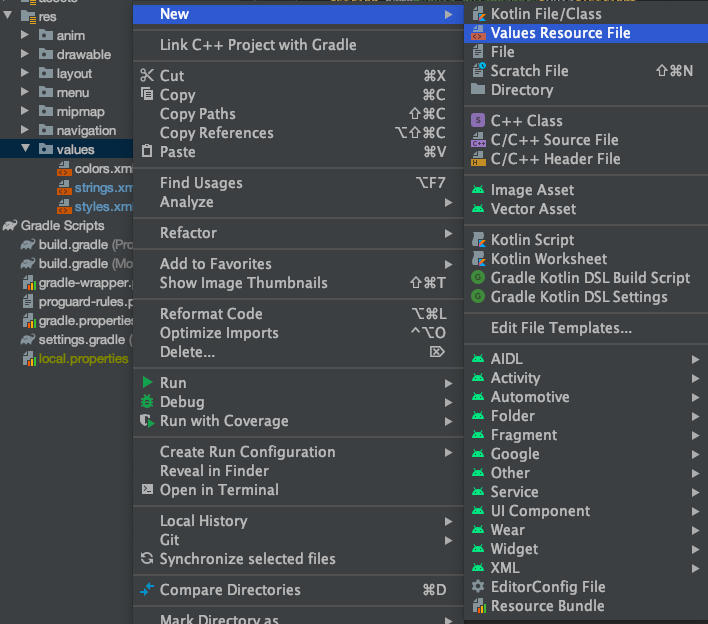This screenshot has height=624, width=708.
Task: Collapse the res folder arrow
Action: [8, 15]
